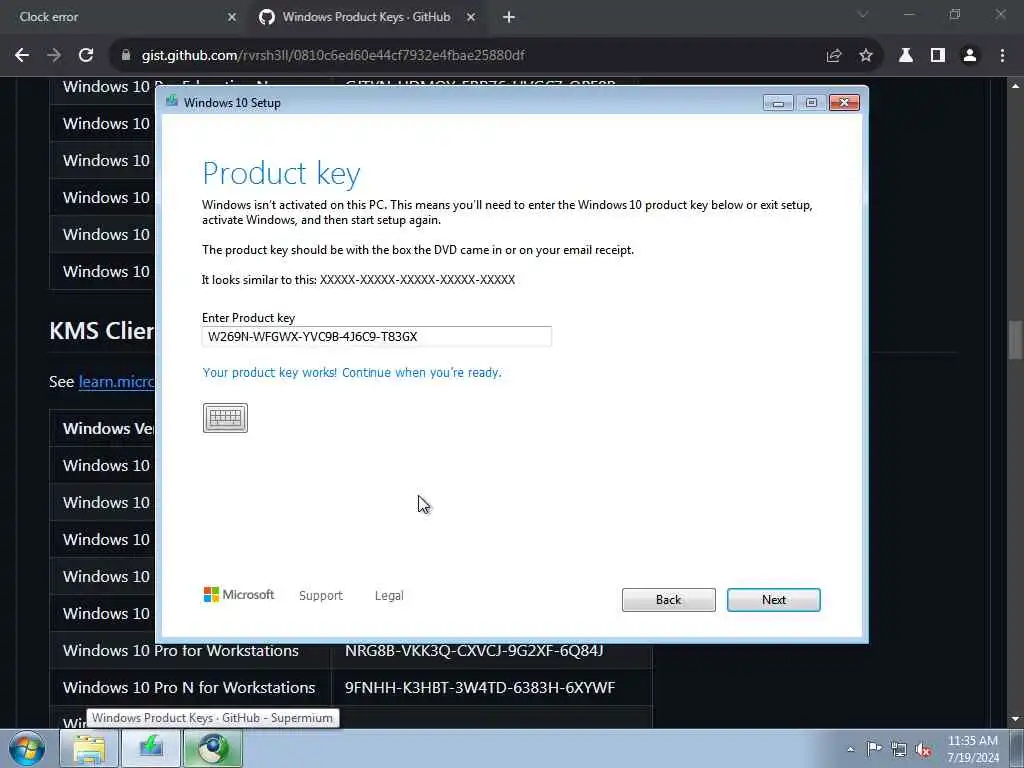Viewport: 1024px width, 768px height.
Task: Open the tab search dropdown chevron
Action: 863,14
